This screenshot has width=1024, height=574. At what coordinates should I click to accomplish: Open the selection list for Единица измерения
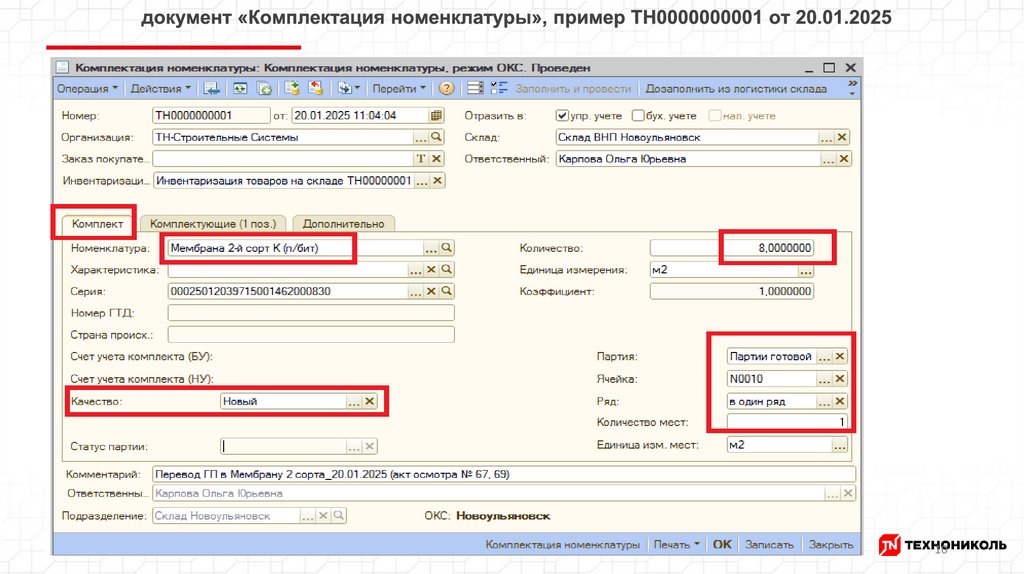[805, 270]
